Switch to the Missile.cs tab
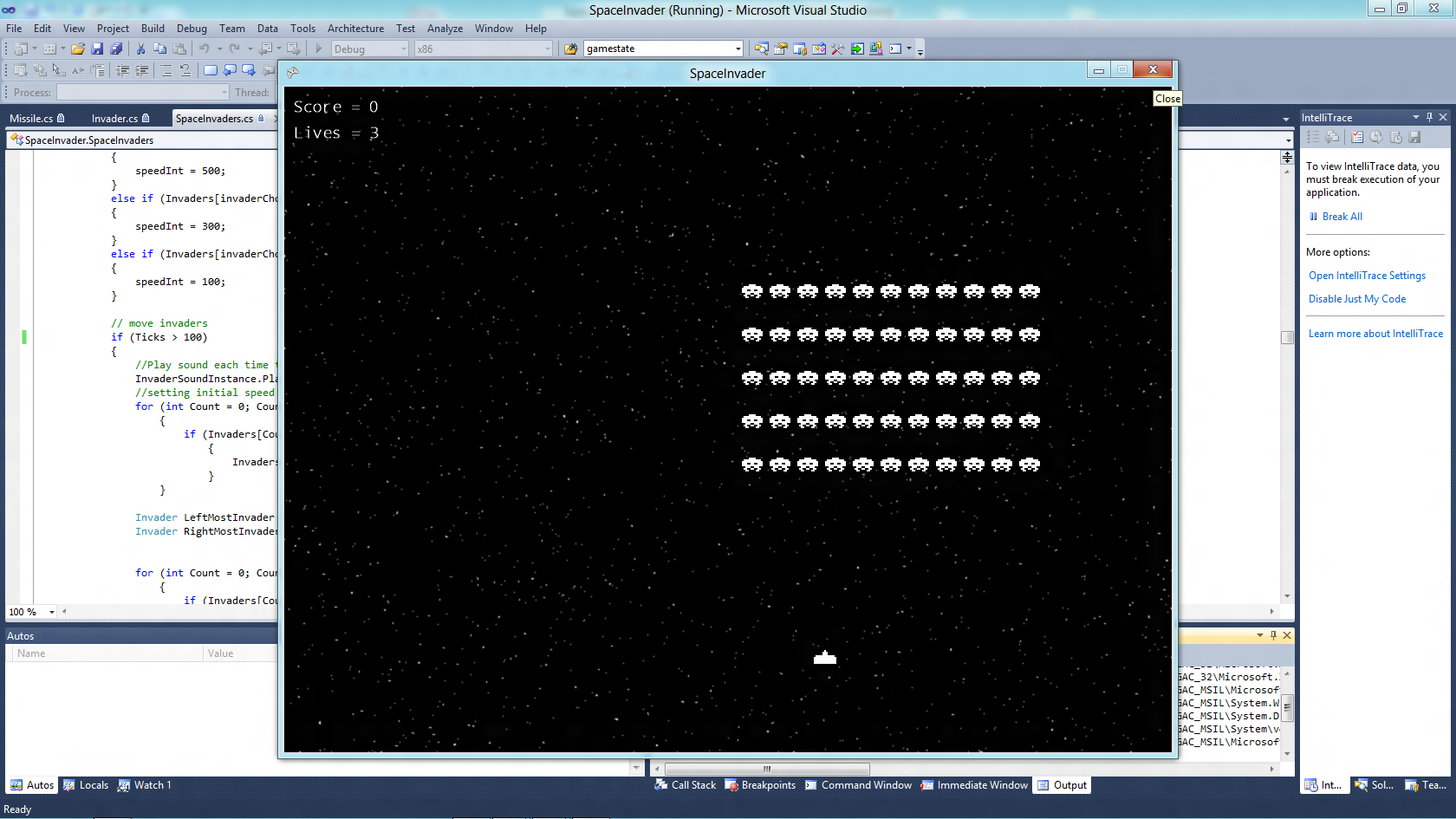 [x=37, y=118]
